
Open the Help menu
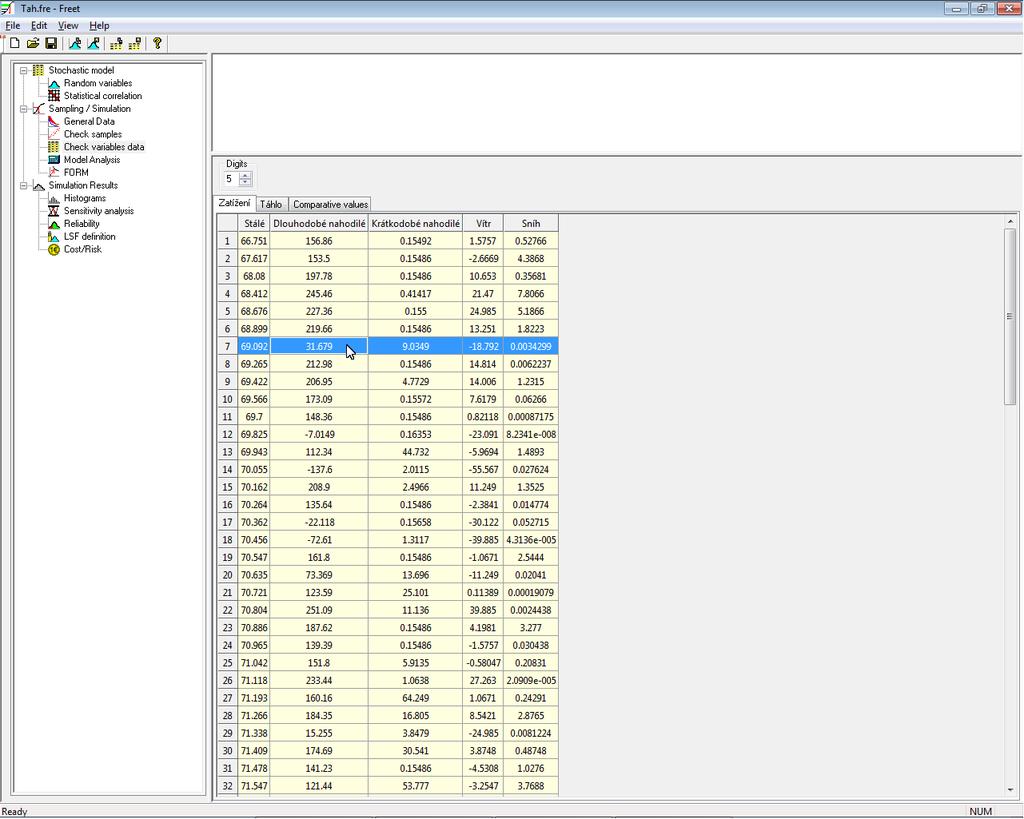tap(99, 25)
